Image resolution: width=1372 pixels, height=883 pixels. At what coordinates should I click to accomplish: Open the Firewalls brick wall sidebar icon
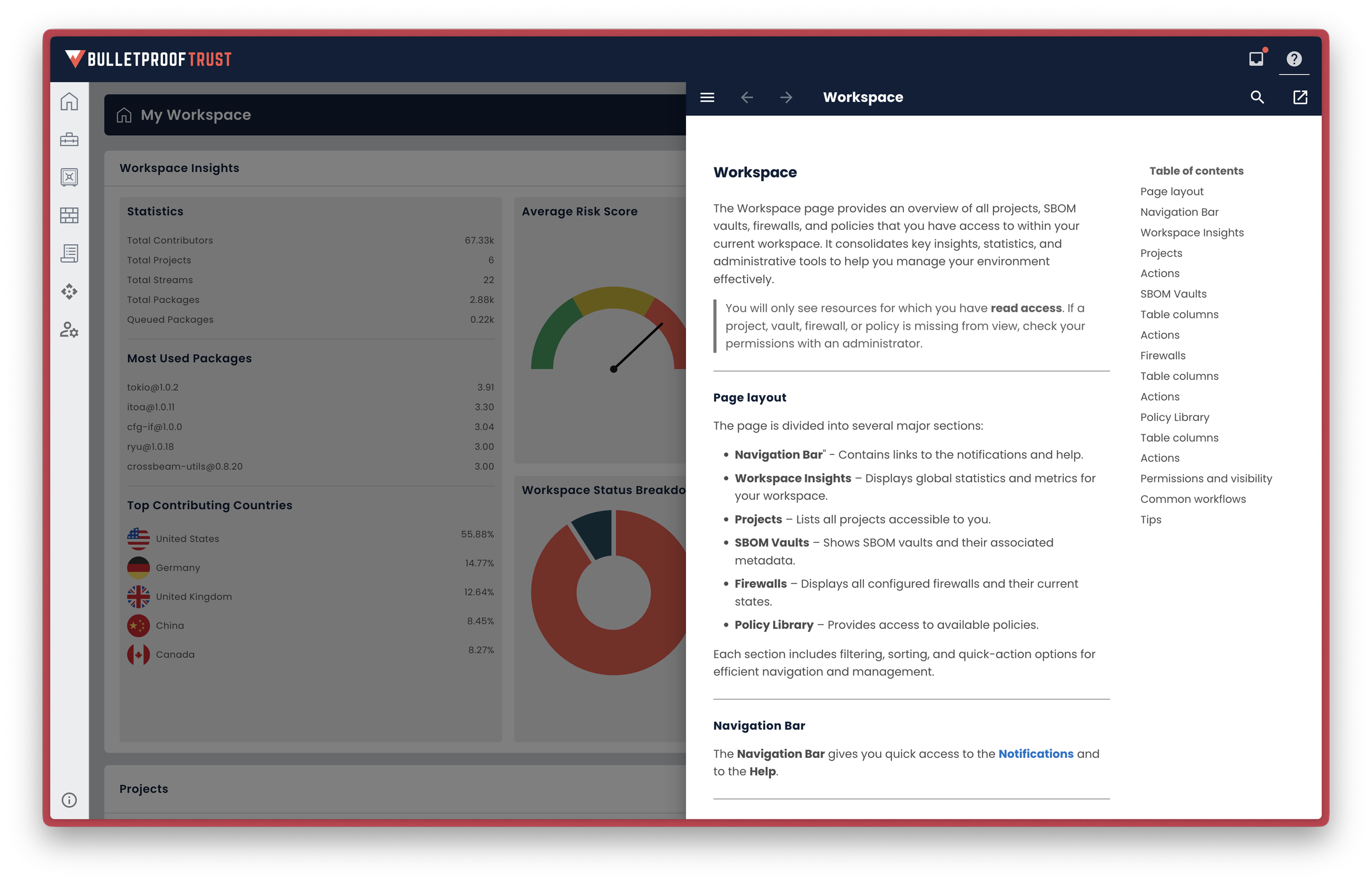point(69,215)
